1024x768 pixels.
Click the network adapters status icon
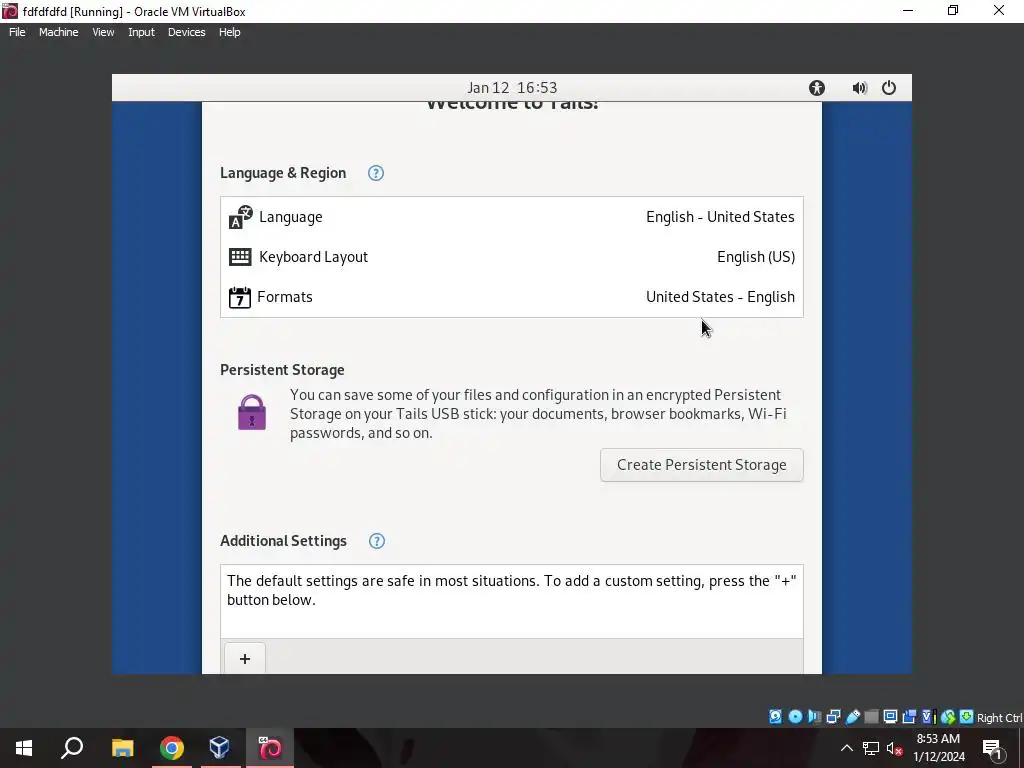[833, 716]
